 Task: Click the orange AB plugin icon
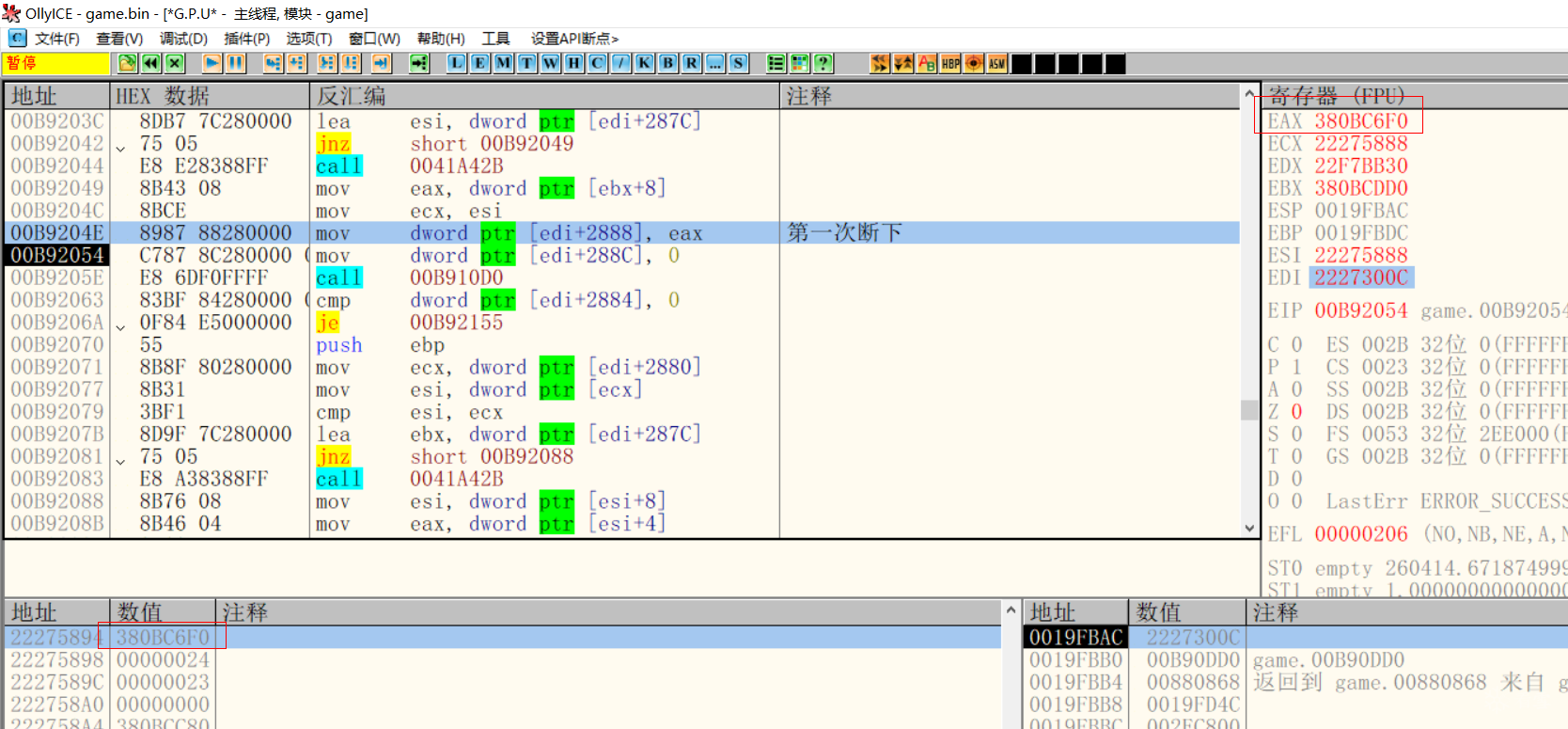coord(927,63)
